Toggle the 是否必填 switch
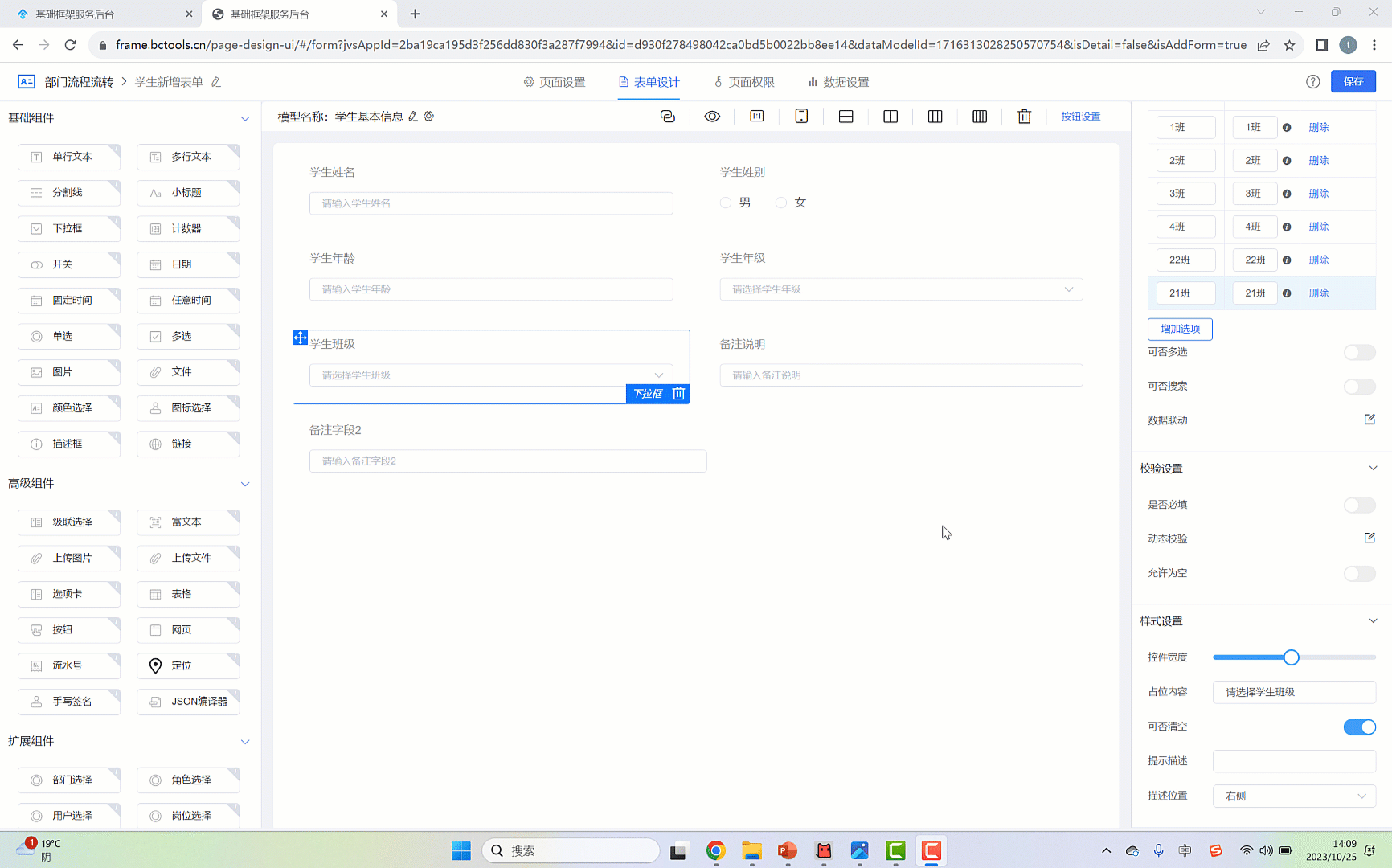 tap(1359, 505)
